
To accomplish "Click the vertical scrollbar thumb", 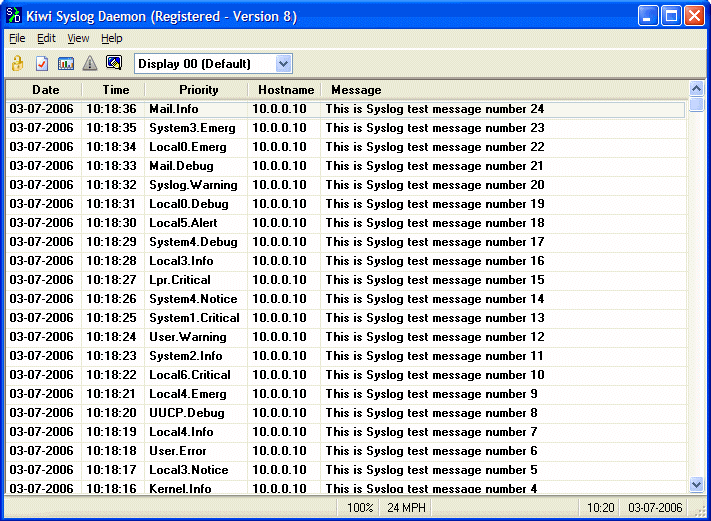I will click(696, 103).
